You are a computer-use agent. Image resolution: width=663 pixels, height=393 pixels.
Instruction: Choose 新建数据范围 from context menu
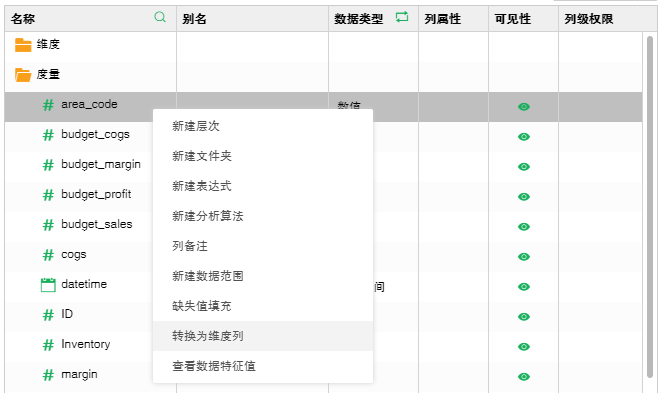[263, 276]
